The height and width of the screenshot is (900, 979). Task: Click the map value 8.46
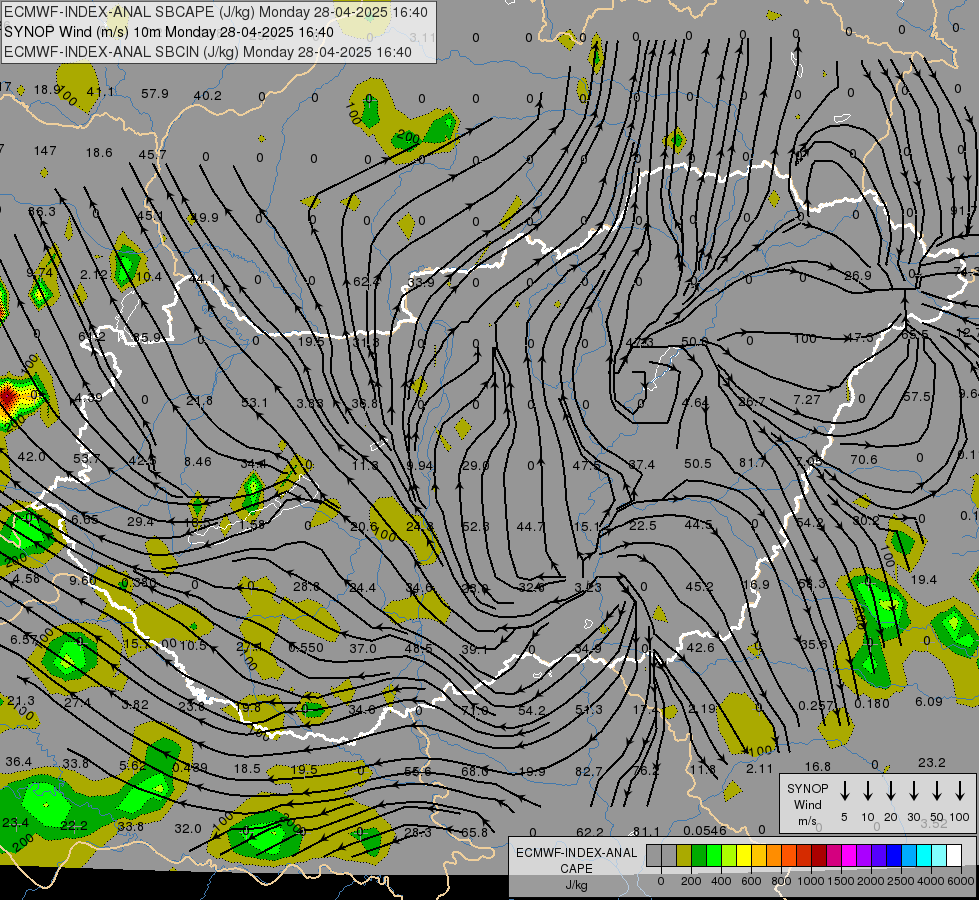pyautogui.click(x=198, y=462)
